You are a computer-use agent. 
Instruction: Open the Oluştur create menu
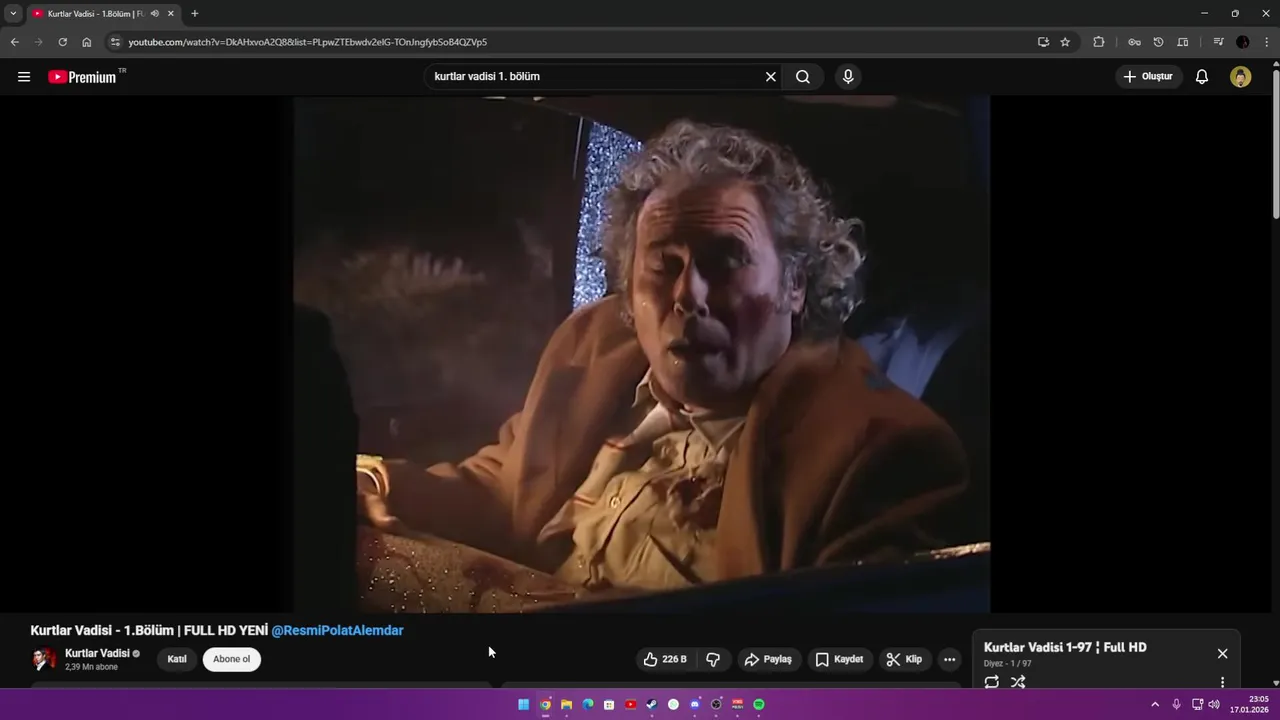point(1148,77)
